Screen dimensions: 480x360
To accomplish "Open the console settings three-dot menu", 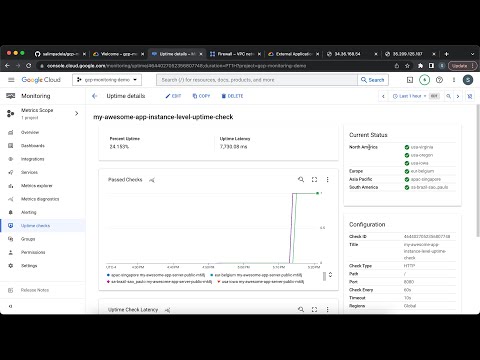I will [454, 80].
